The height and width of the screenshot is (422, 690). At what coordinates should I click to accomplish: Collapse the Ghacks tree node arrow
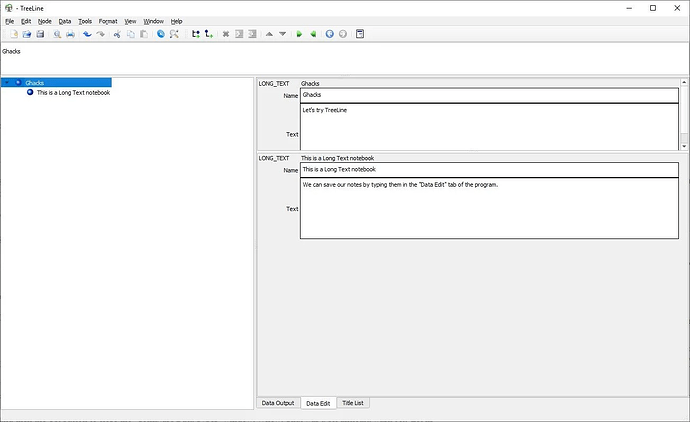6,83
